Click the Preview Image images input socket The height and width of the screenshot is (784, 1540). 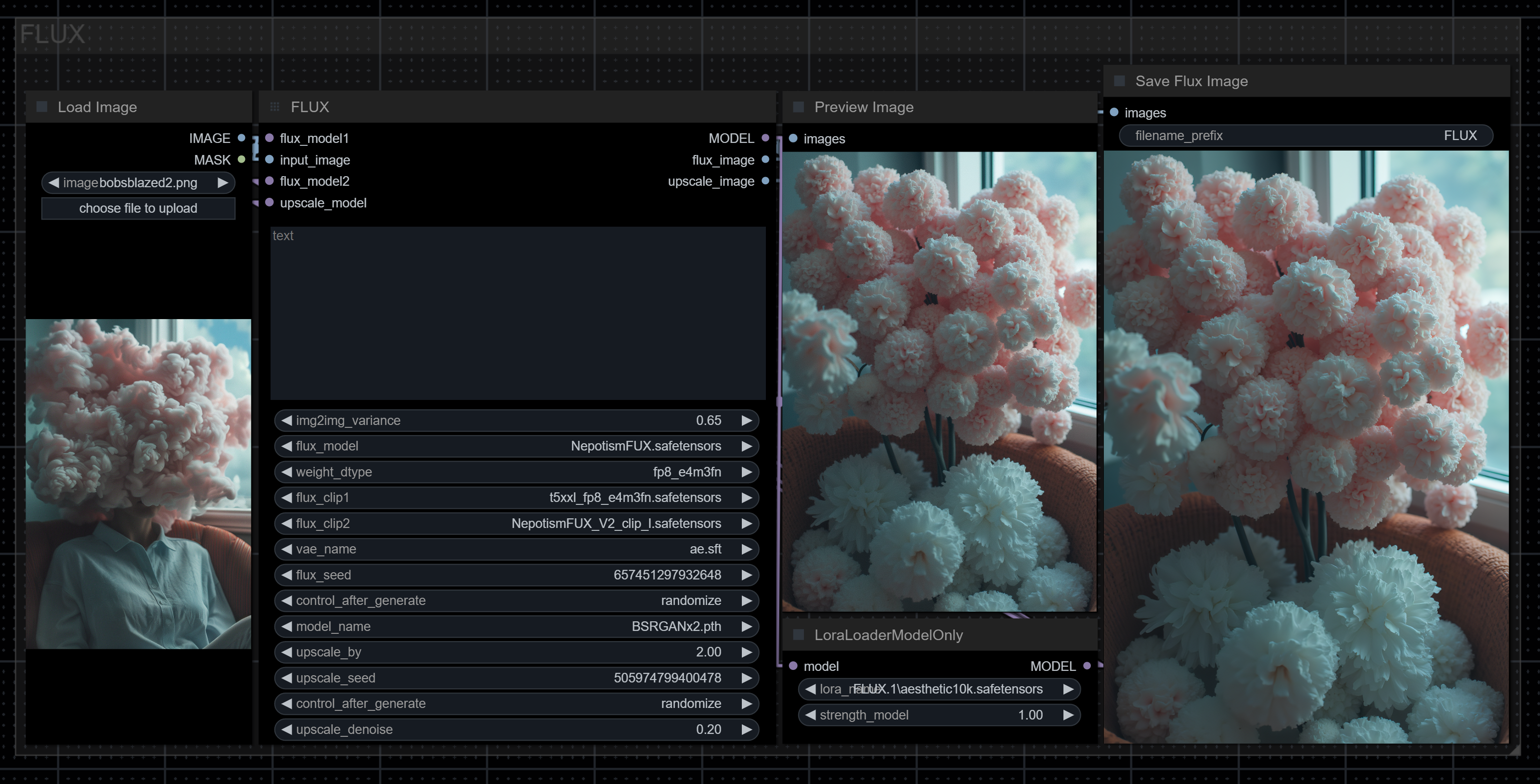pyautogui.click(x=793, y=139)
